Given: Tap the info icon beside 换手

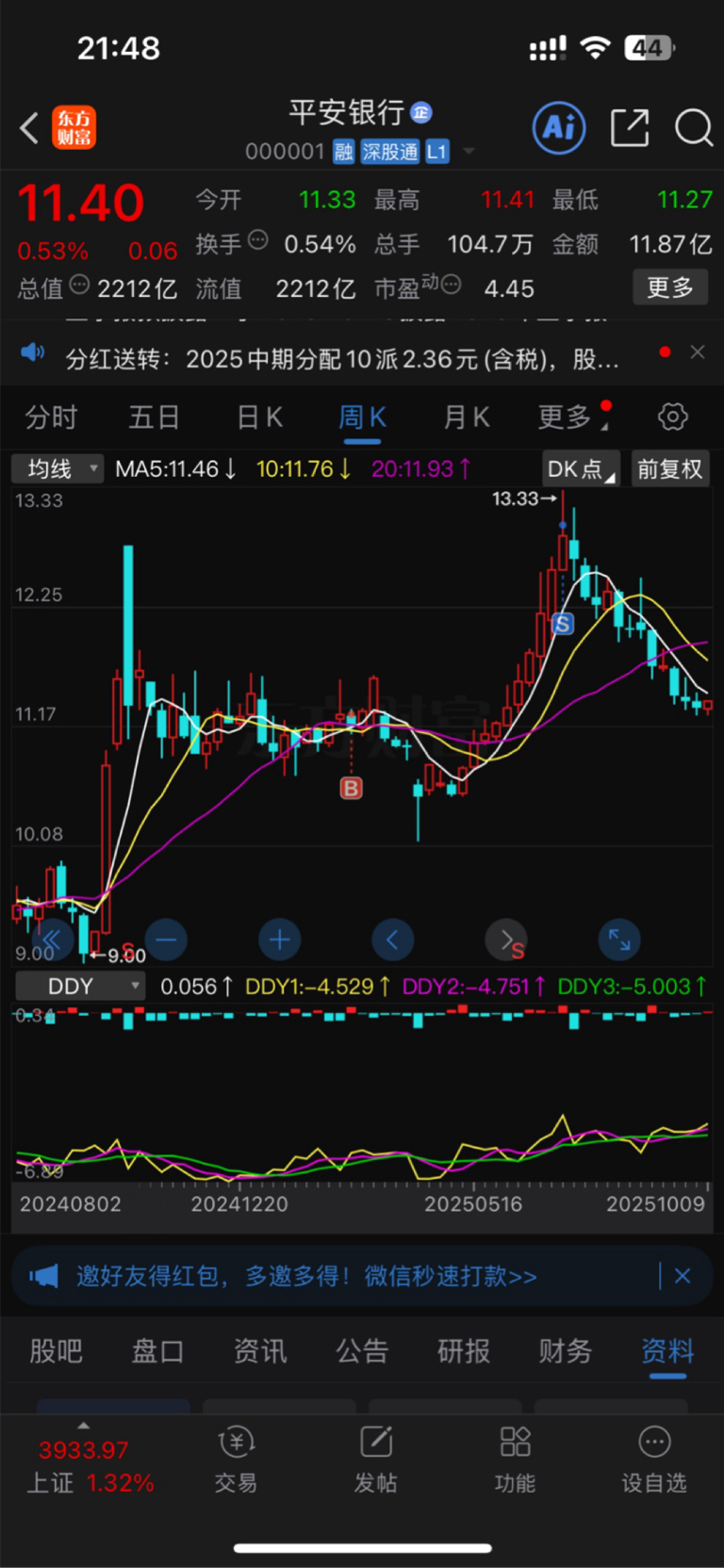Looking at the screenshot, I should click(257, 241).
